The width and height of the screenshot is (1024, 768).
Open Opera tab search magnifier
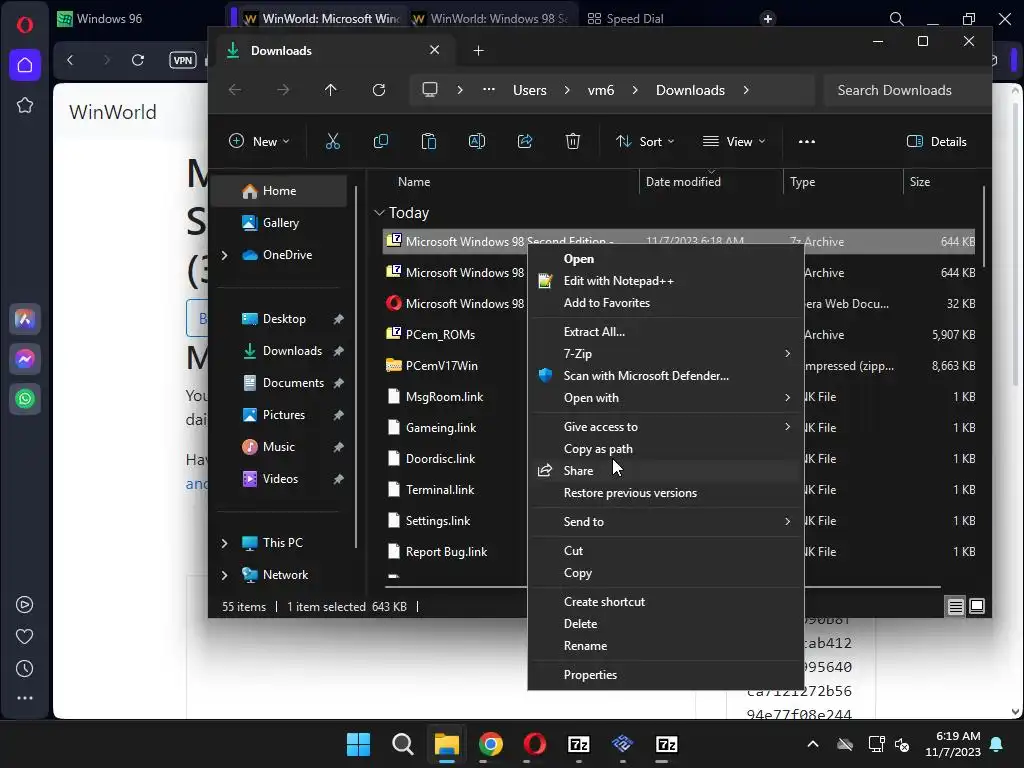[897, 19]
